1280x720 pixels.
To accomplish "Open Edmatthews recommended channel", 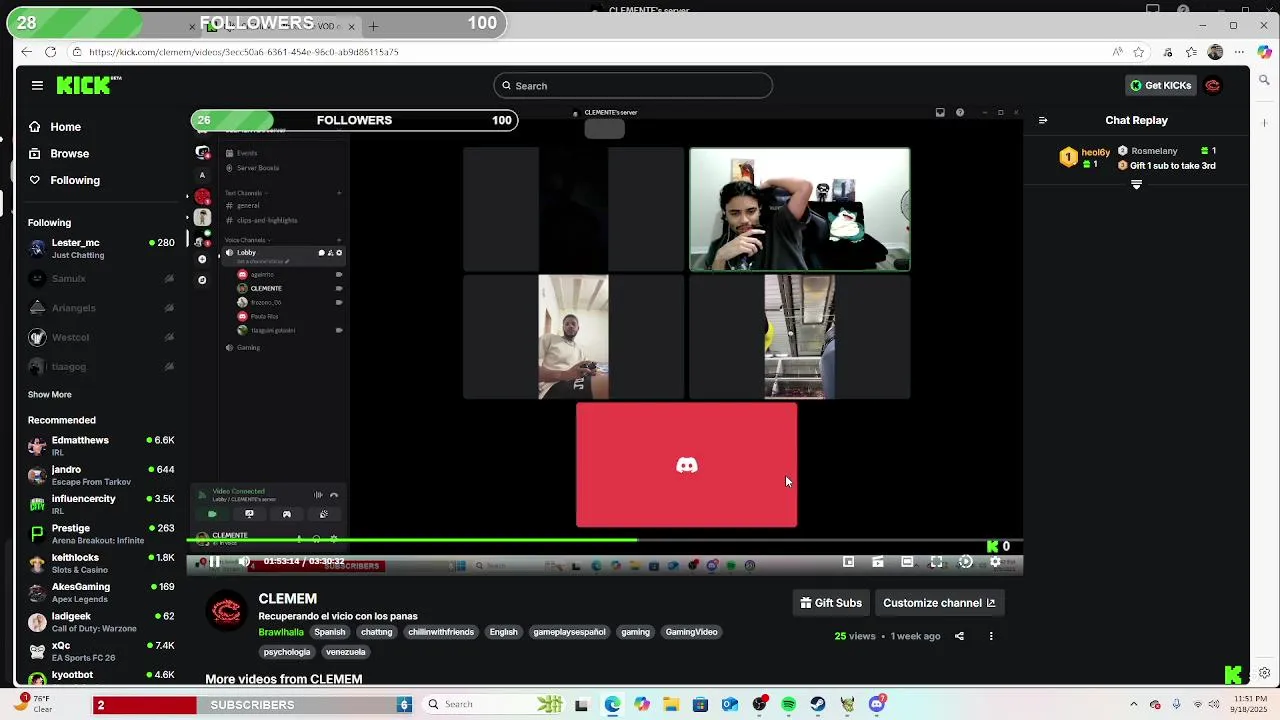I will (x=100, y=446).
